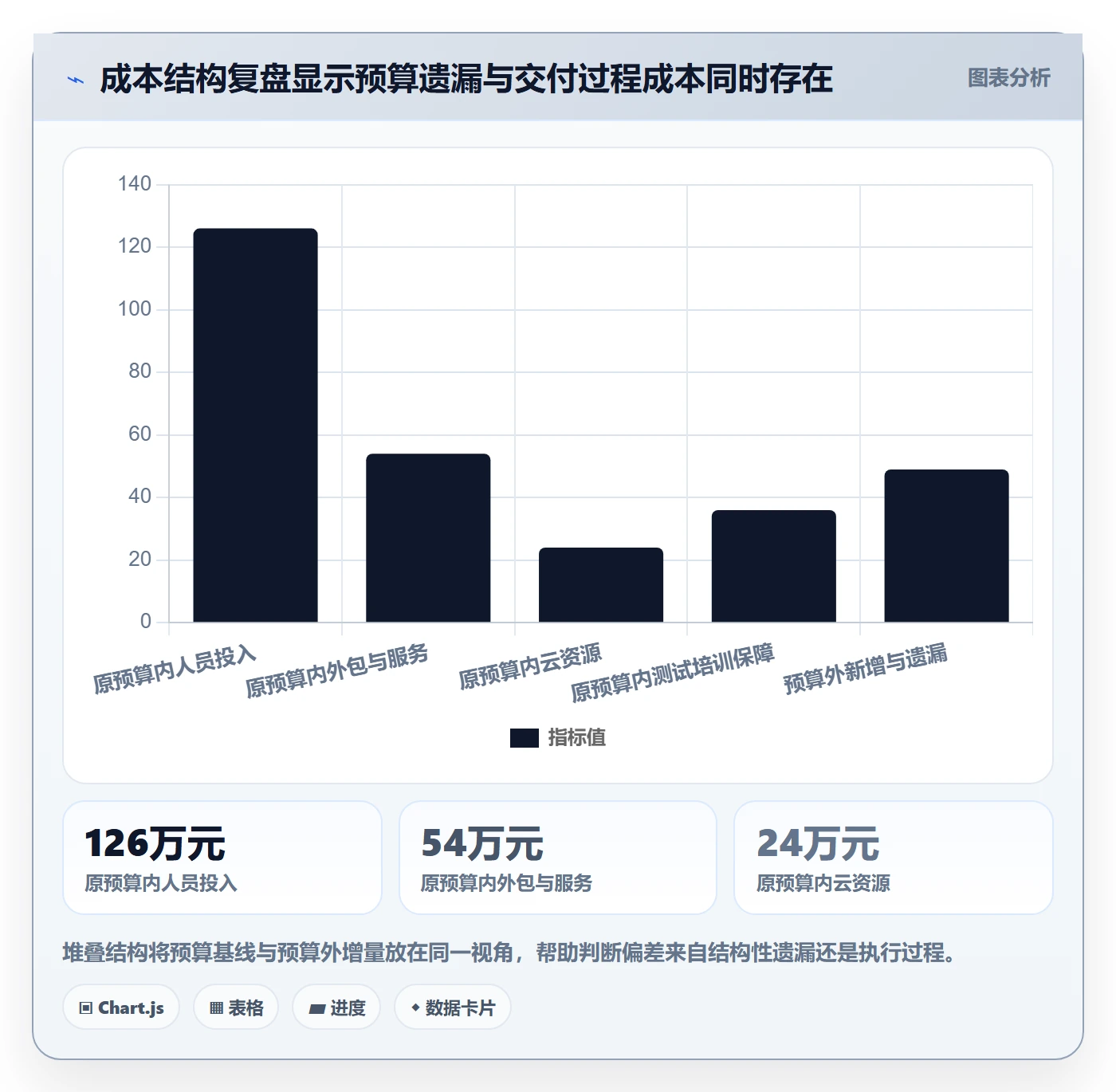Click the 图表分析 label in header
The image size is (1116, 1092).
click(x=1008, y=78)
